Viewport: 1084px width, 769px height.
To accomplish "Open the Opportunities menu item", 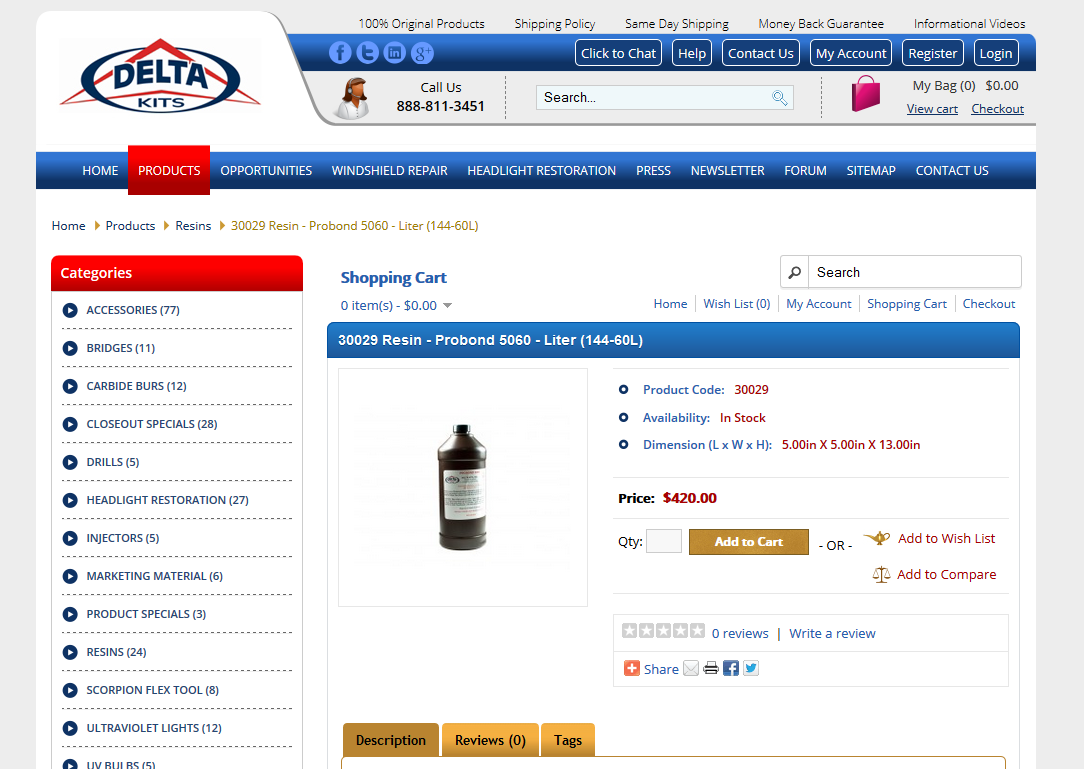I will [266, 171].
